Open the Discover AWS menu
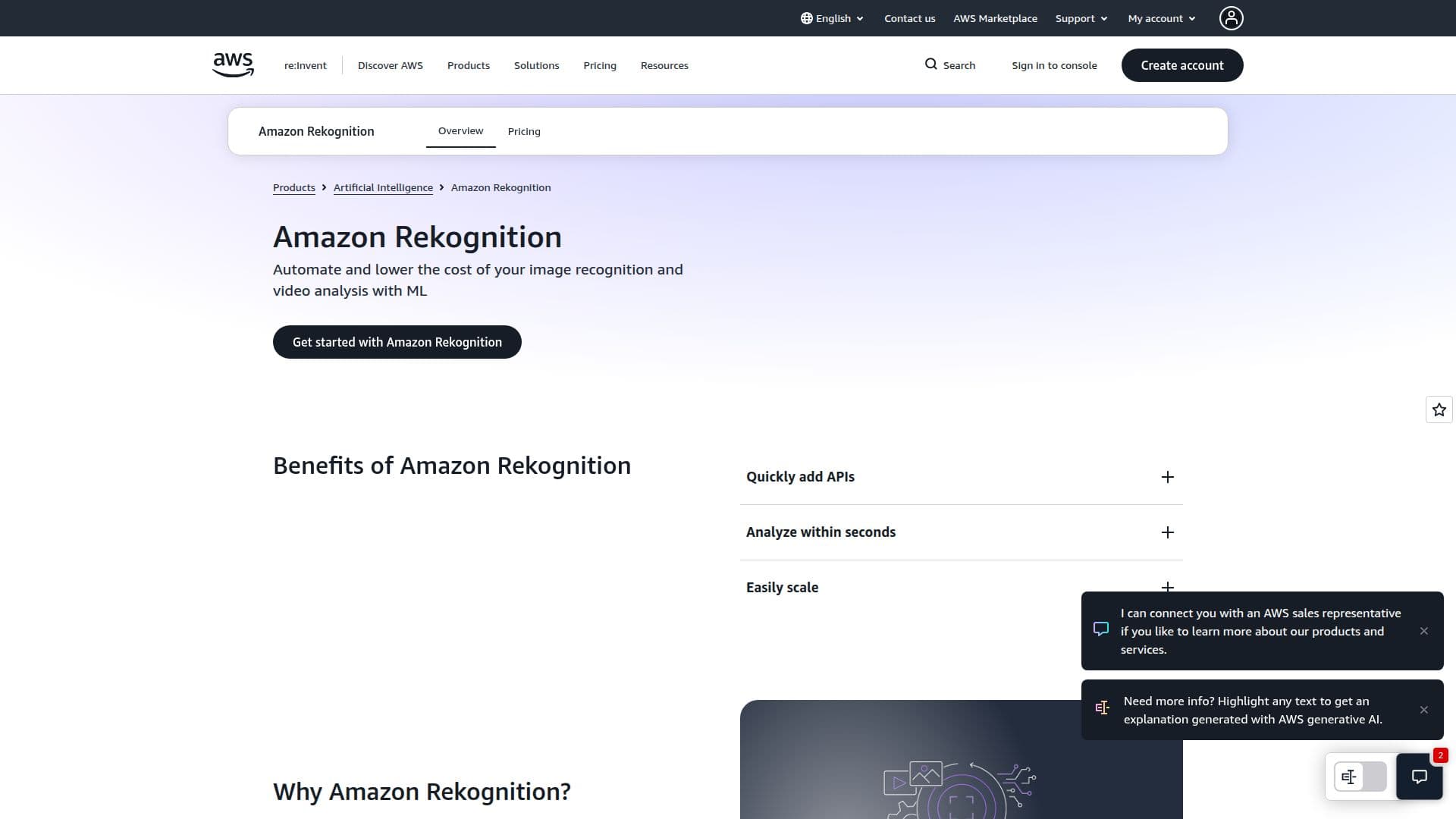Screen dimensions: 1456x819 (x=390, y=65)
